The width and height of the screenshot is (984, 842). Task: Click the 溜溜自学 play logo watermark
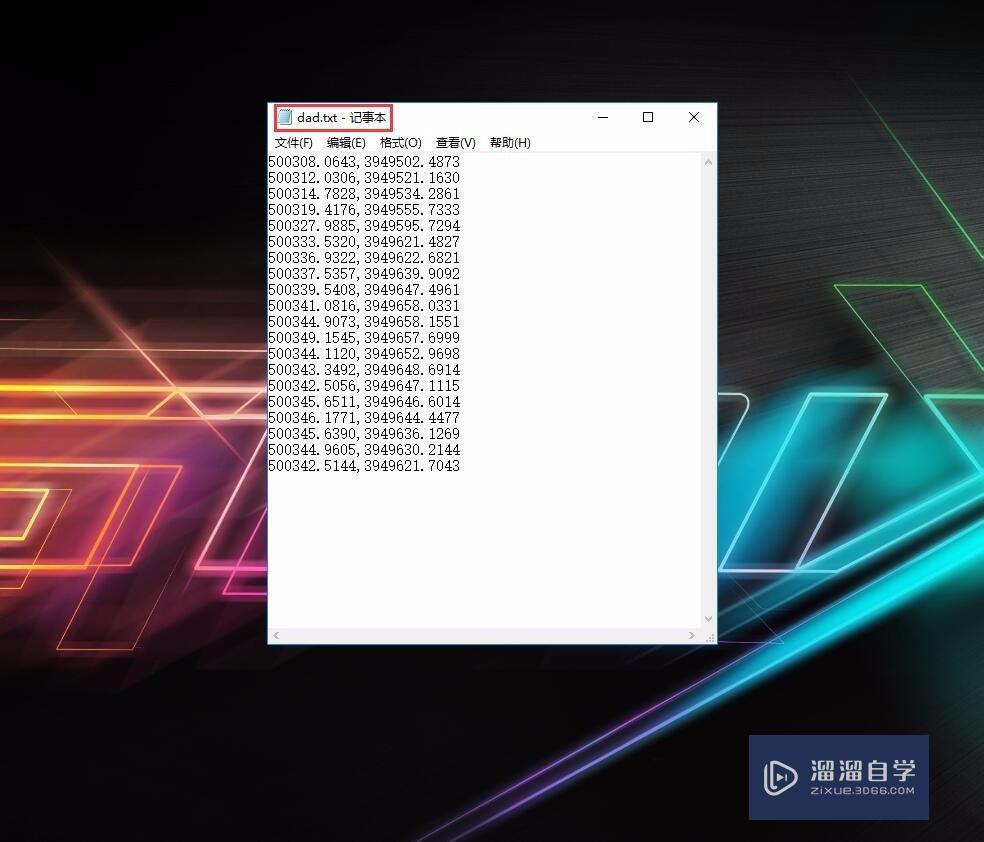(779, 776)
